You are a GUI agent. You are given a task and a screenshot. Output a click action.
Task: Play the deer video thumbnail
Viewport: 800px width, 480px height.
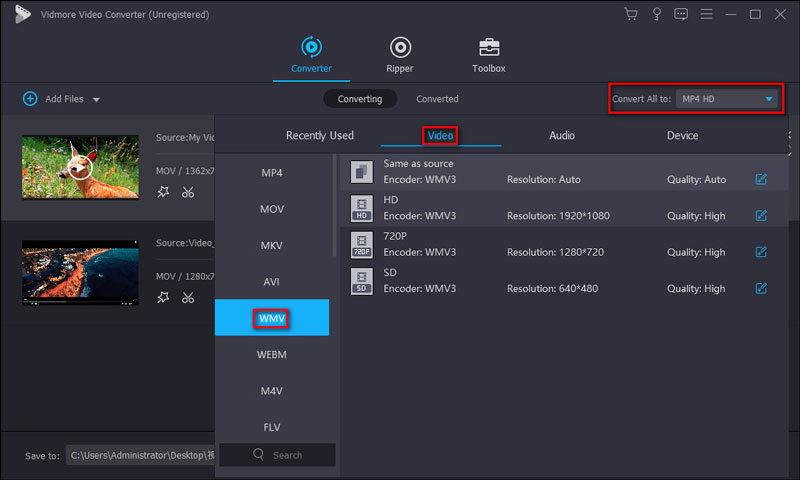[80, 167]
